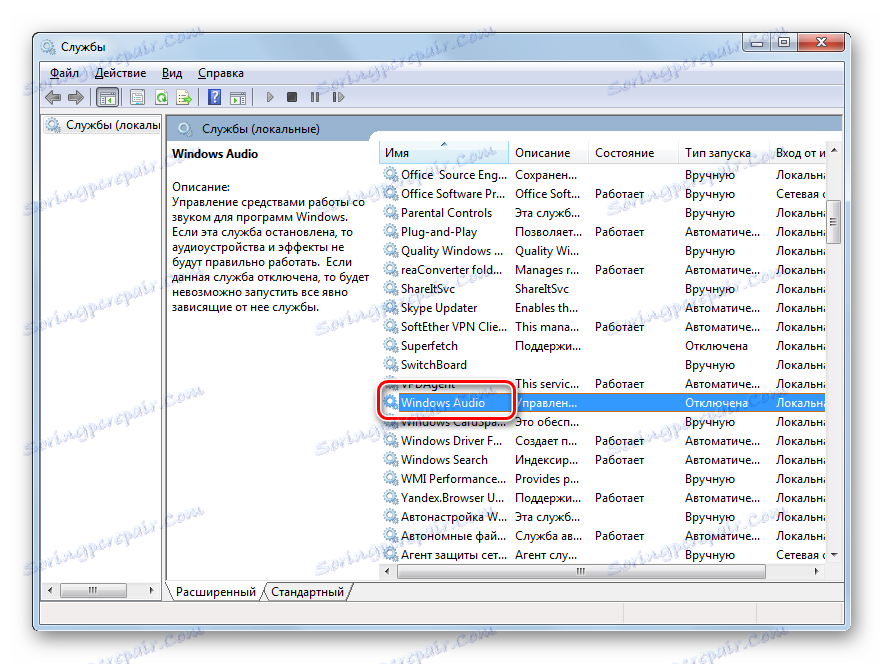Click the gear icon of SwitchBoard row
The height and width of the screenshot is (664, 884).
[390, 364]
